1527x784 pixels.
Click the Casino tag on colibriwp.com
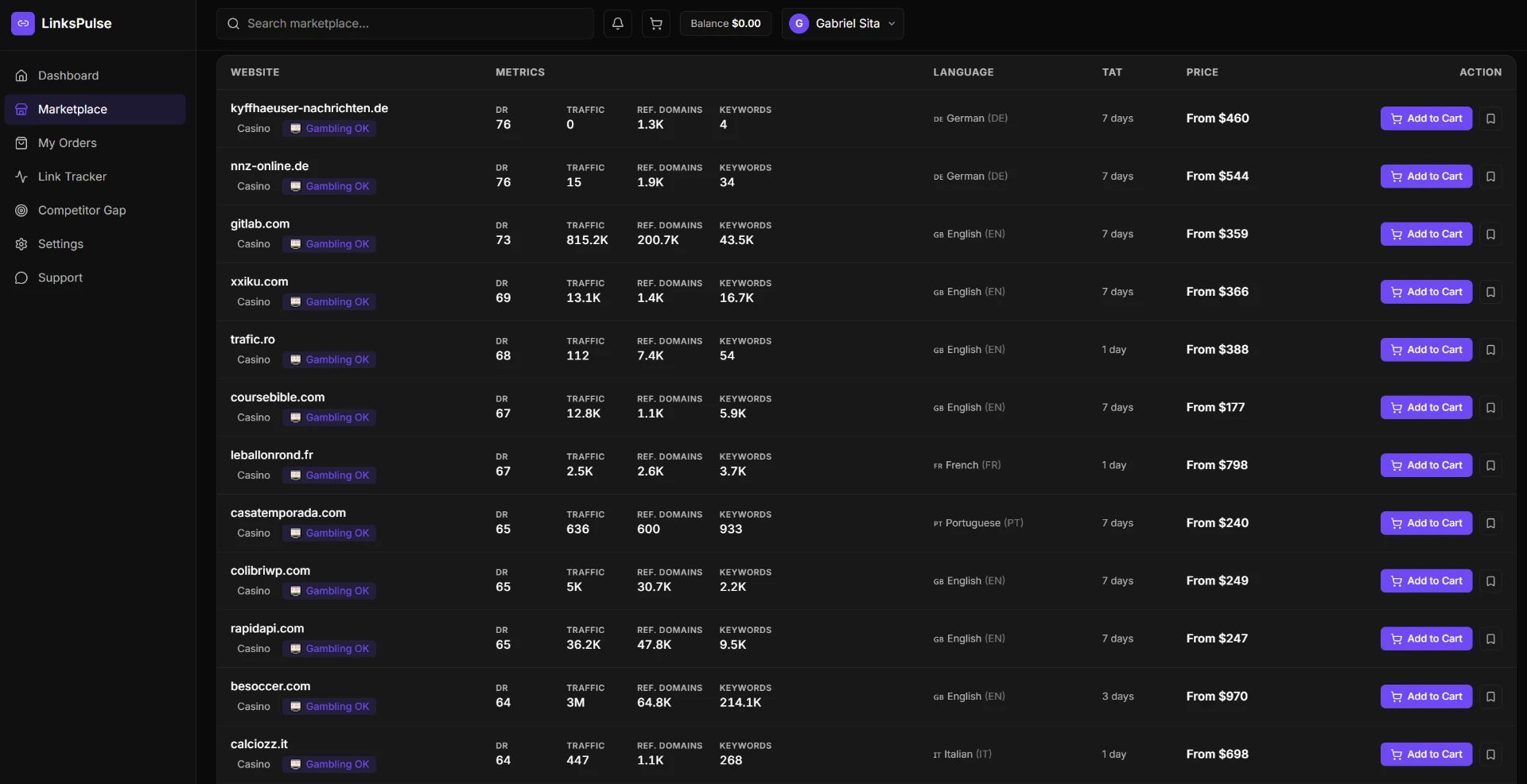[254, 591]
